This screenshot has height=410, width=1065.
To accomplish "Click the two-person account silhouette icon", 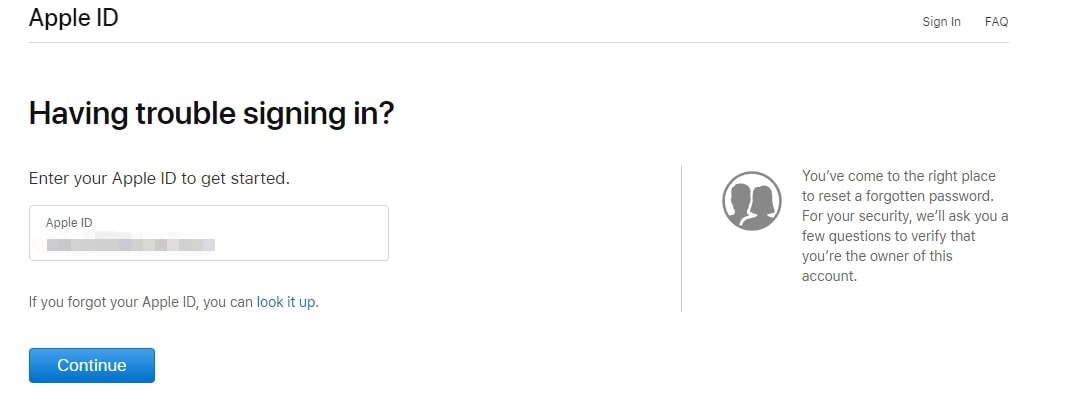I will pos(751,201).
